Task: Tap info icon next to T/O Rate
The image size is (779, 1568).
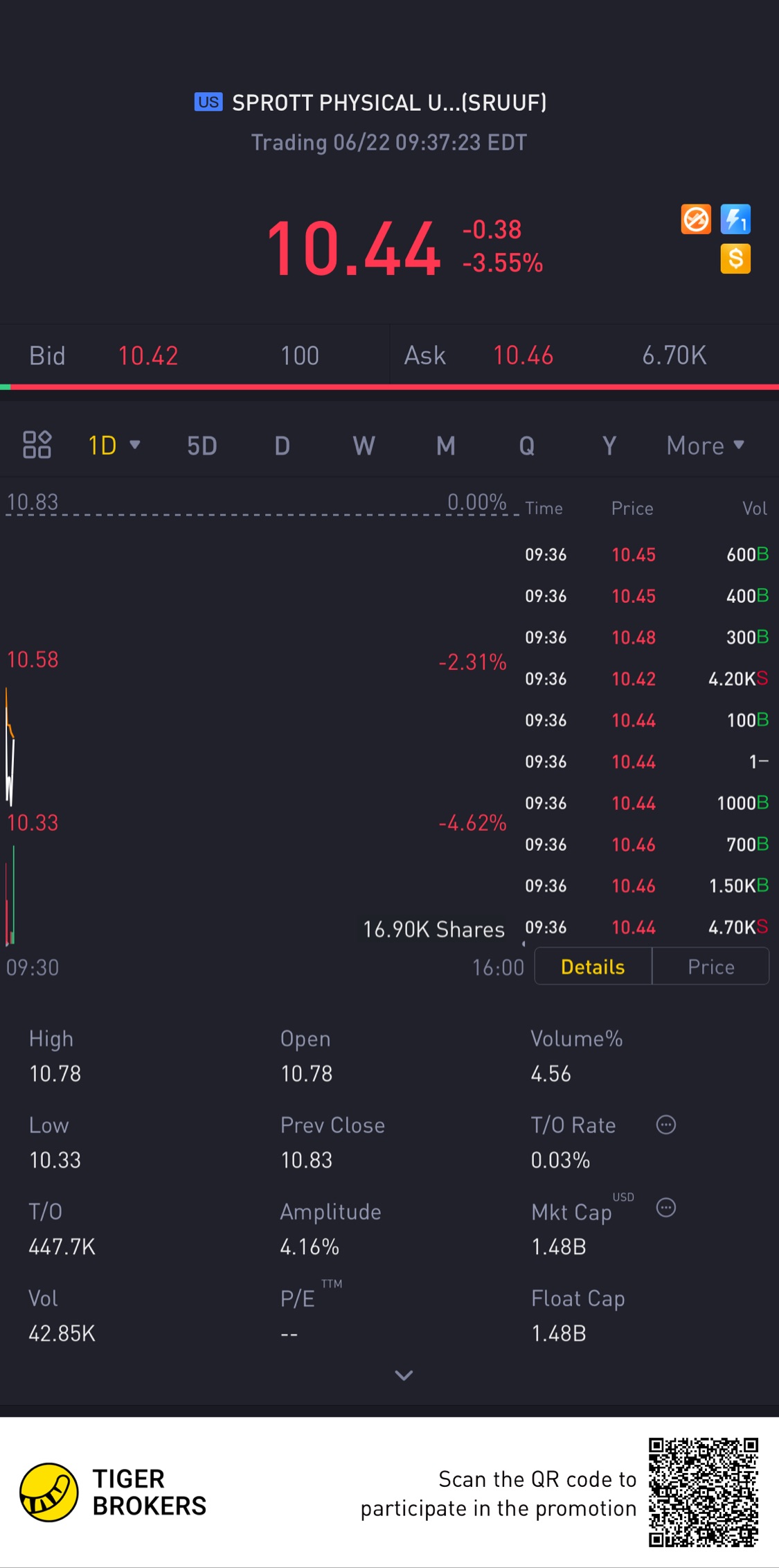Action: [x=665, y=1125]
